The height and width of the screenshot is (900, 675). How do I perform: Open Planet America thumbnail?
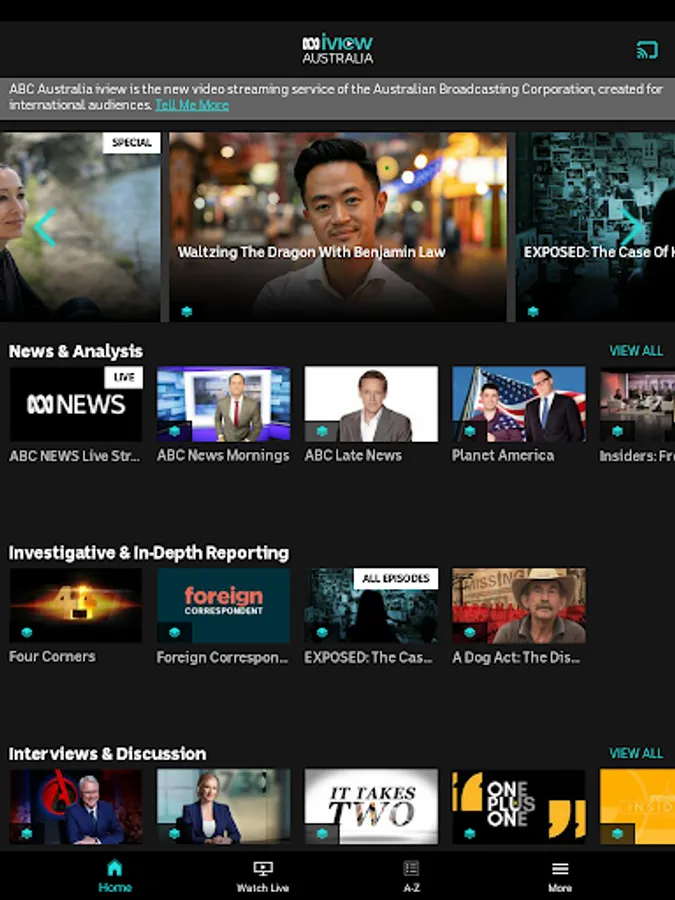519,404
